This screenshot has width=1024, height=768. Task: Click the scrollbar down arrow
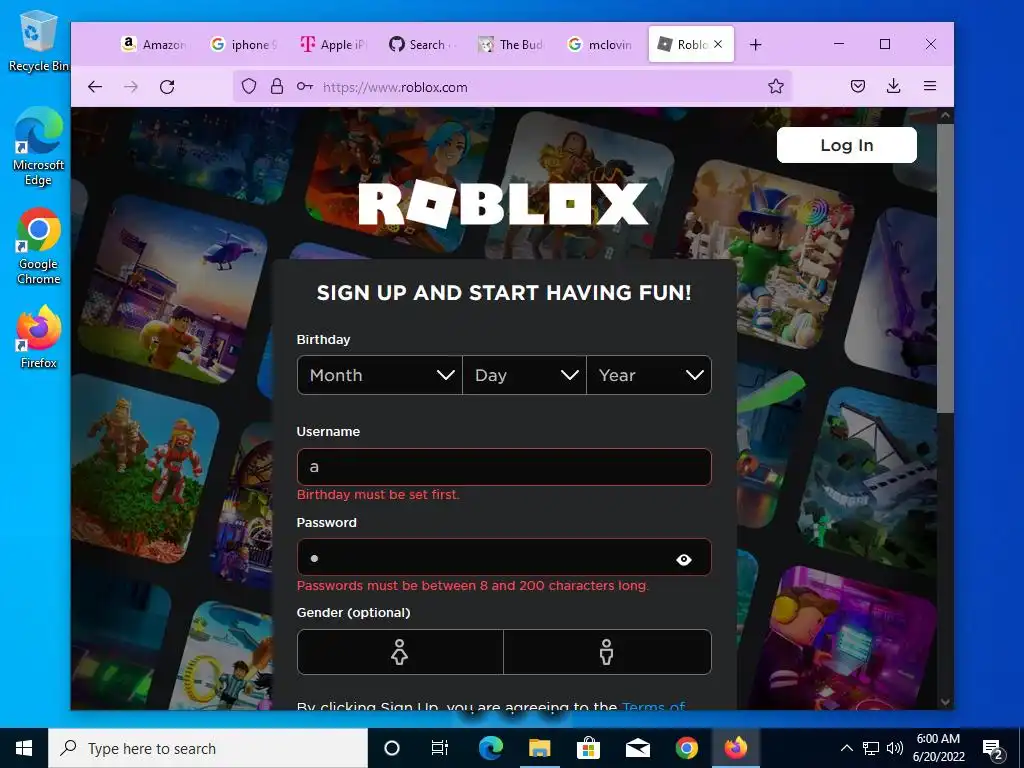click(x=945, y=701)
